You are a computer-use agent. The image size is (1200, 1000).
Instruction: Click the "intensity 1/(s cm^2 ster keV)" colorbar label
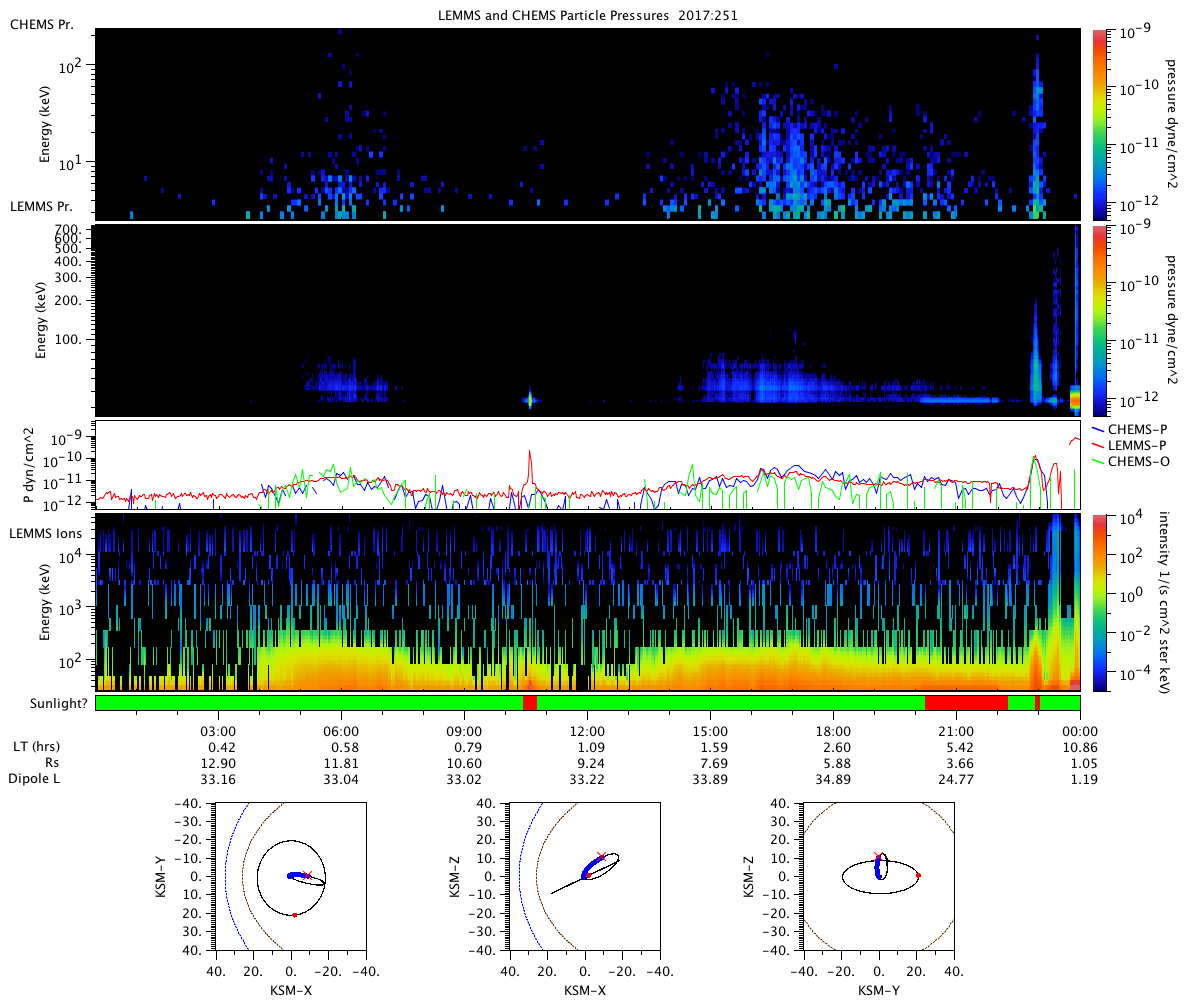tap(1165, 602)
